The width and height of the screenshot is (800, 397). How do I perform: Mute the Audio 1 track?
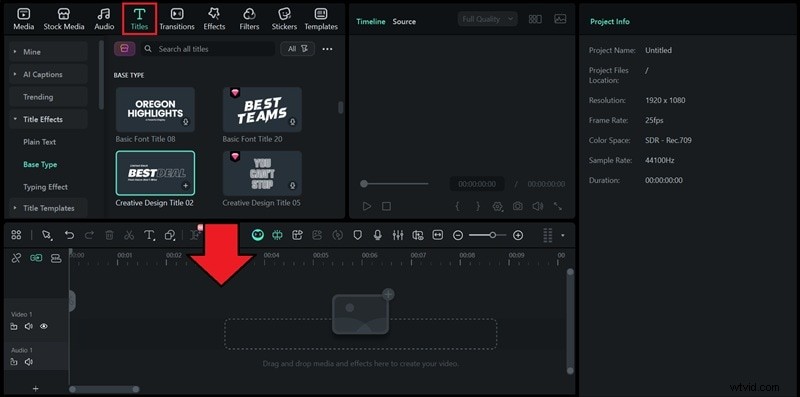point(29,362)
